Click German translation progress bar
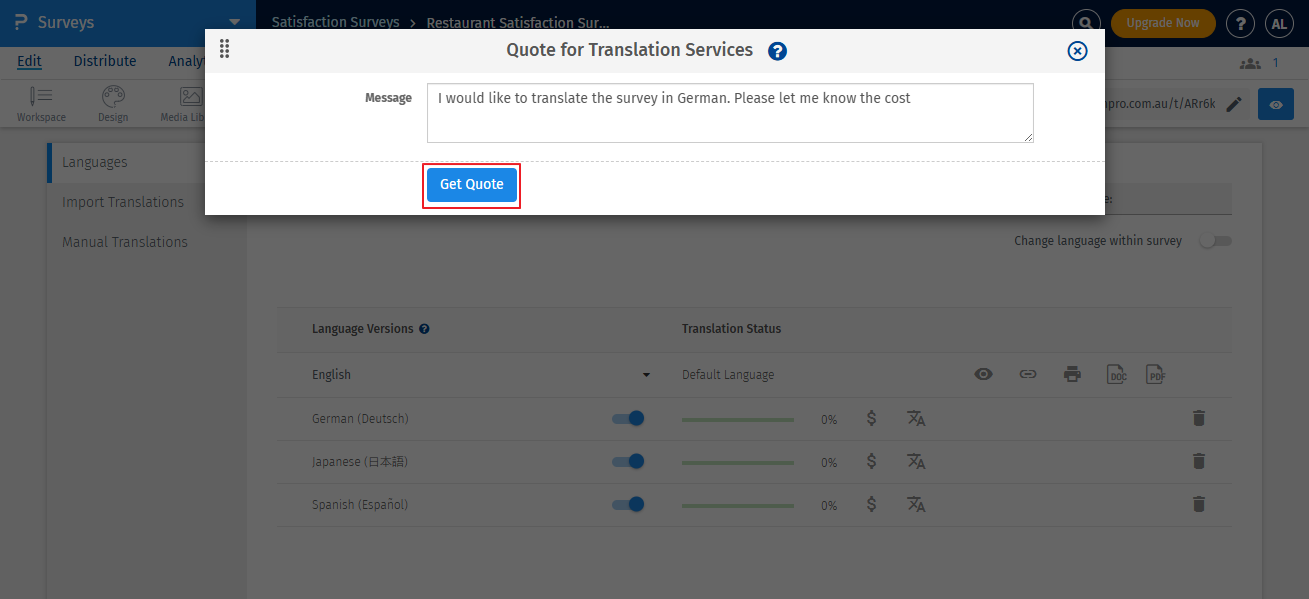The height and width of the screenshot is (599, 1309). (738, 420)
